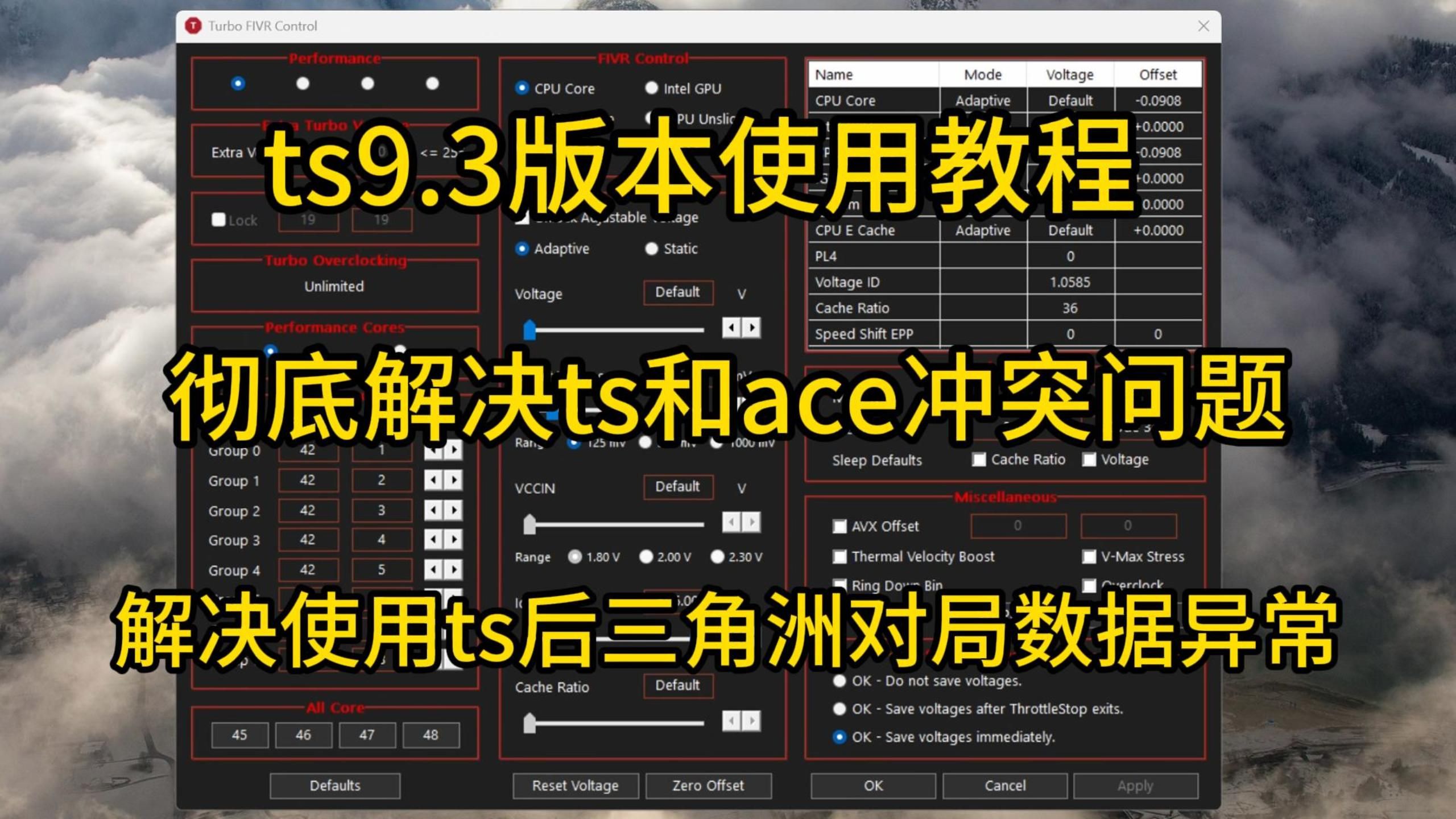The width and height of the screenshot is (1456, 819).
Task: Decrease Group 2 ratio with left arrow
Action: tap(433, 510)
